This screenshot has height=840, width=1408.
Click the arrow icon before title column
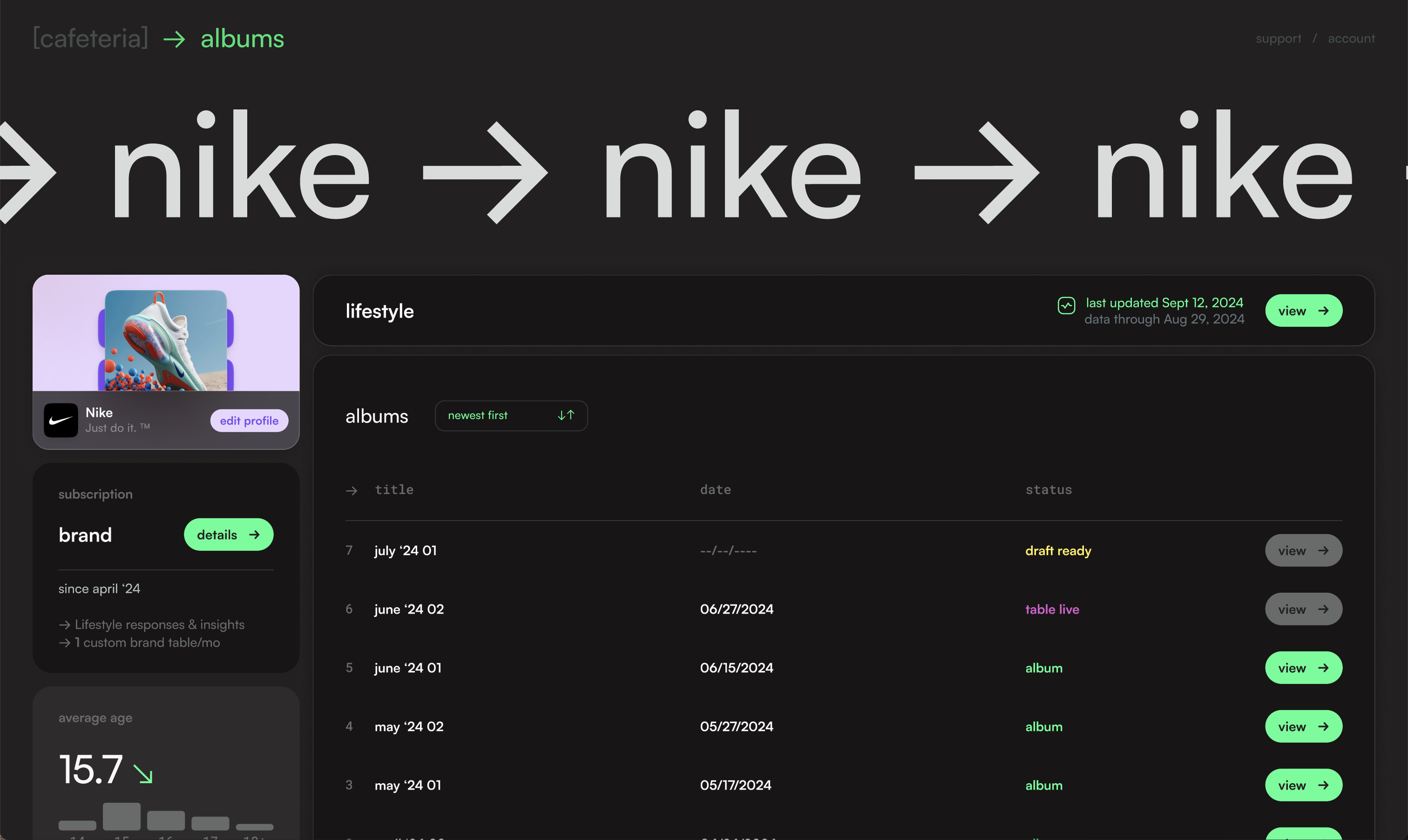point(352,490)
